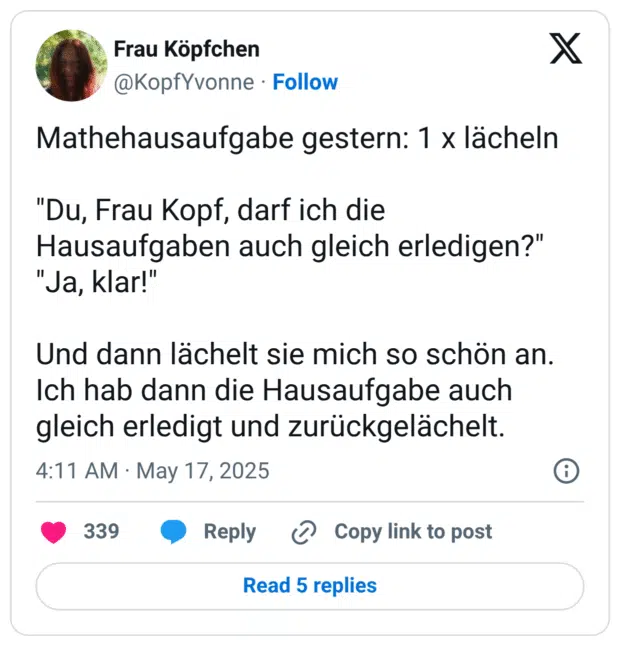Click the X logo

pyautogui.click(x=565, y=48)
